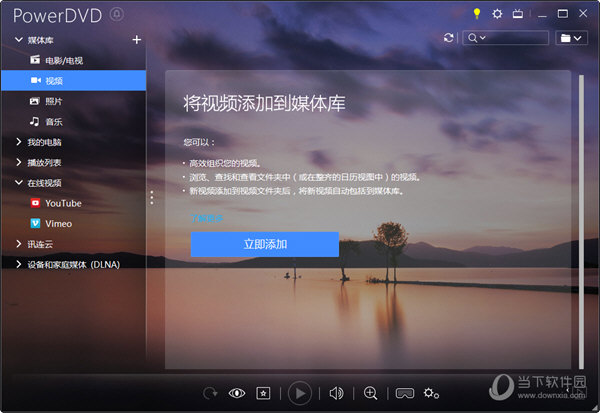Expand the 我的电脑 section
Screen dimensions: 600x413
coord(19,142)
